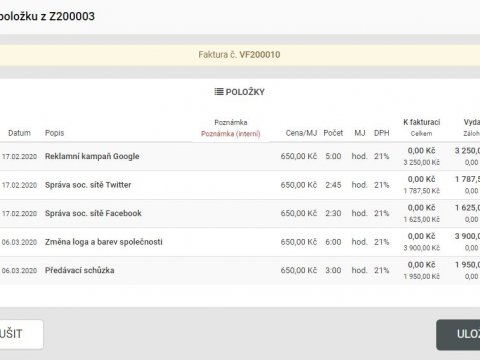The image size is (480, 360).
Task: Click the Cena/MJ column header
Action: click(301, 133)
